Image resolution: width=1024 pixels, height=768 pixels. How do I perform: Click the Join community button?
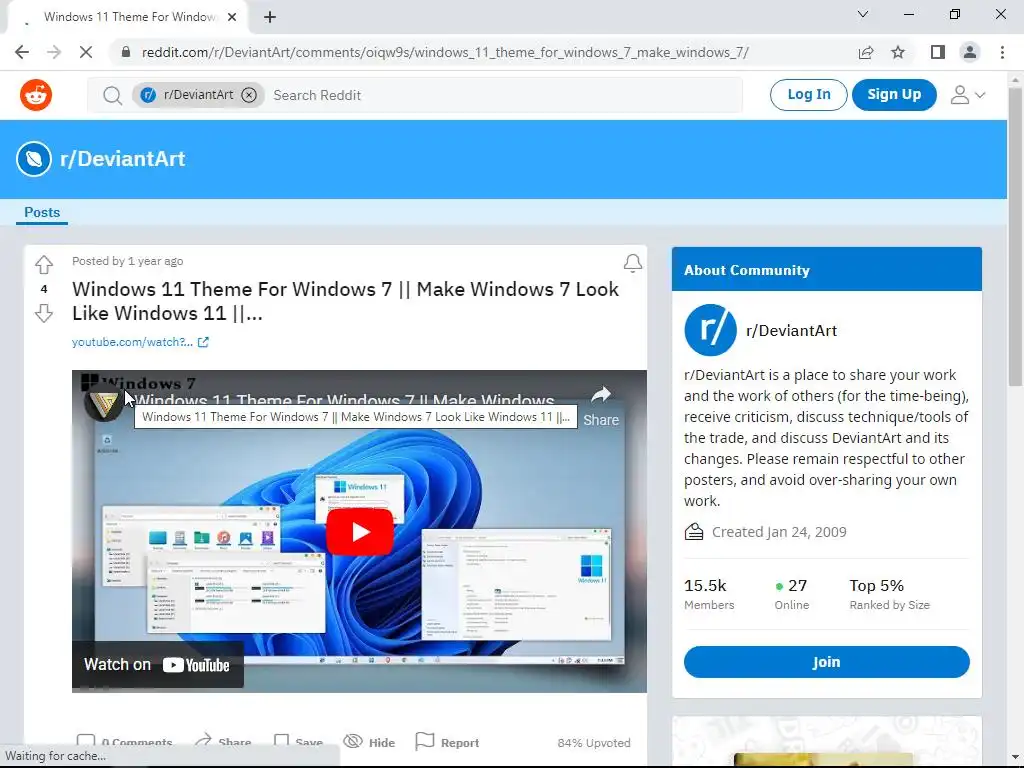(826, 662)
